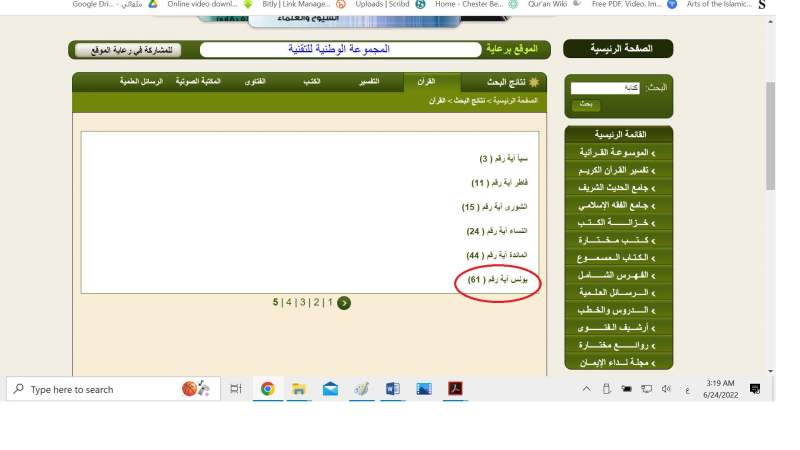Open the Qur'an Wiki bookmark
The image size is (800, 450).
[x=554, y=4]
